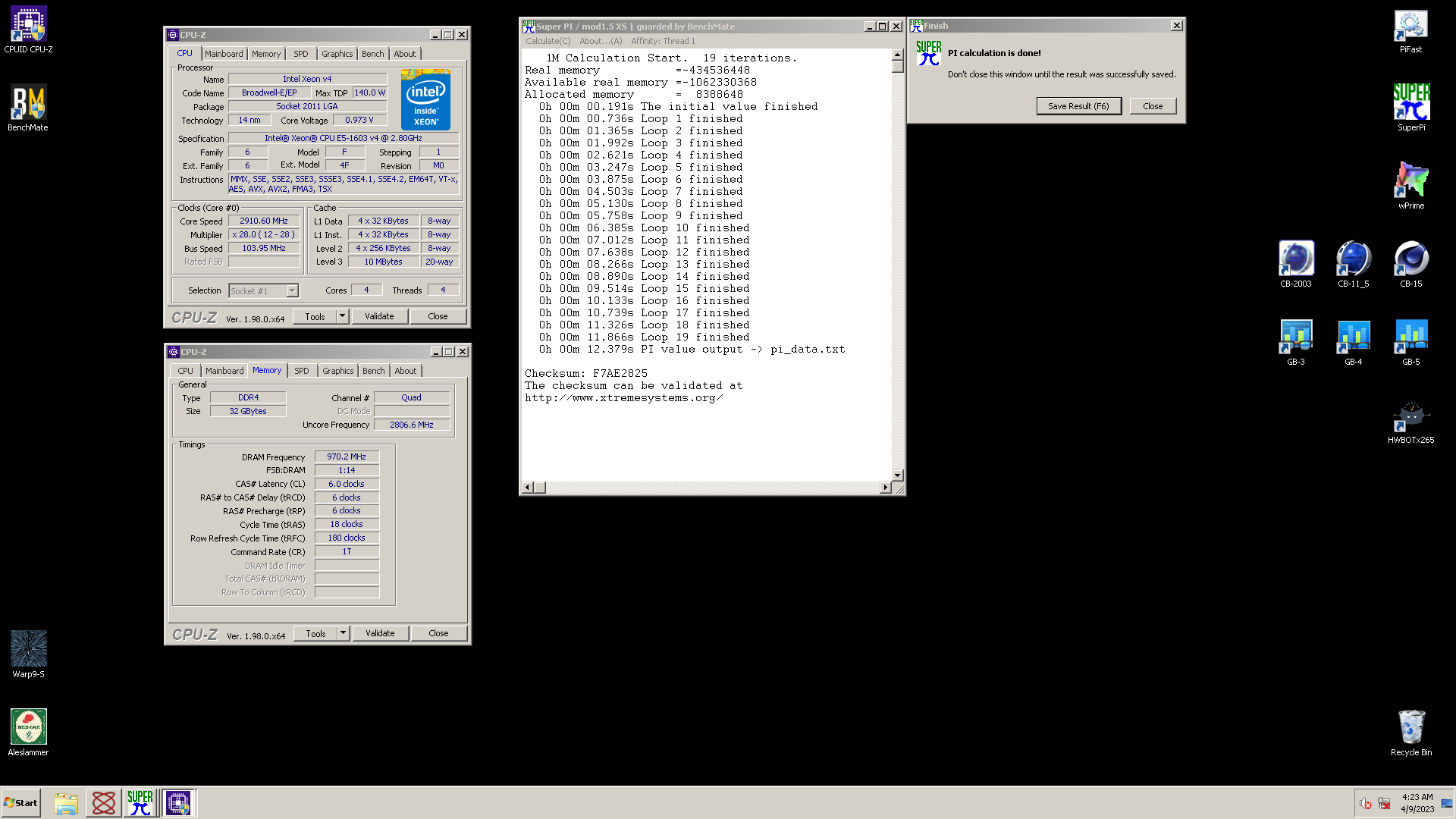Open the HWBOTx265 desktop icon
Image resolution: width=1456 pixels, height=819 pixels.
tap(1410, 420)
